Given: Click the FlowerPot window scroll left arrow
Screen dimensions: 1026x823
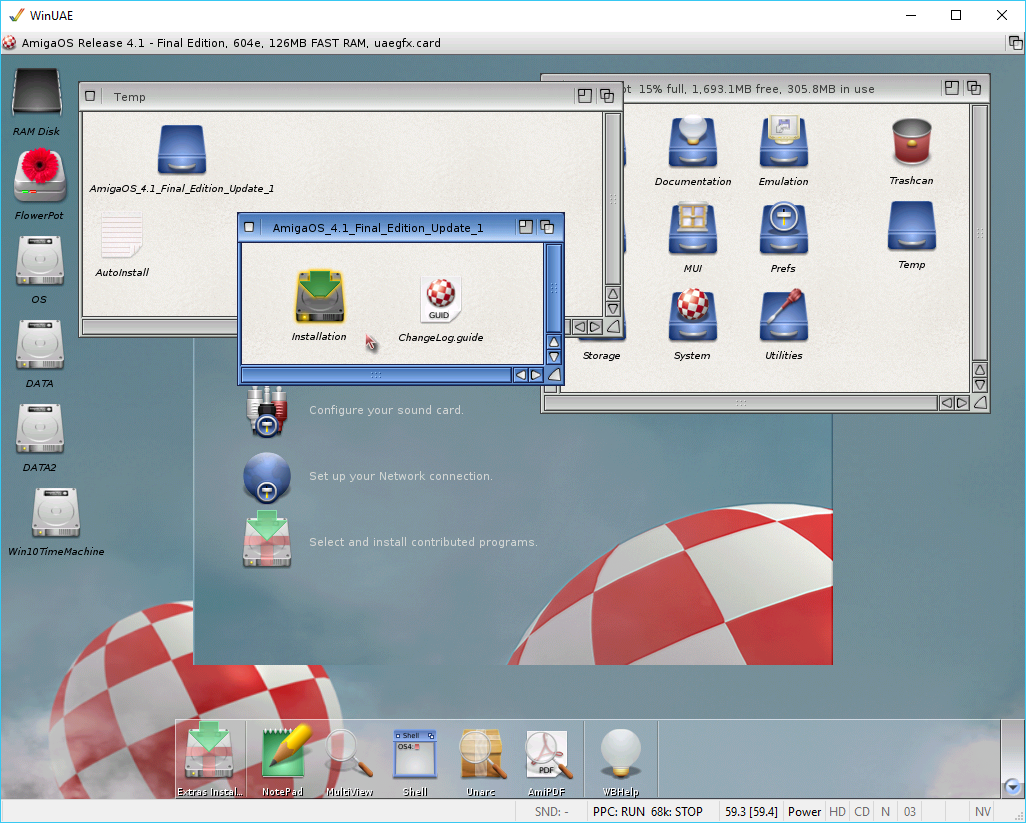Looking at the screenshot, I should [x=946, y=403].
